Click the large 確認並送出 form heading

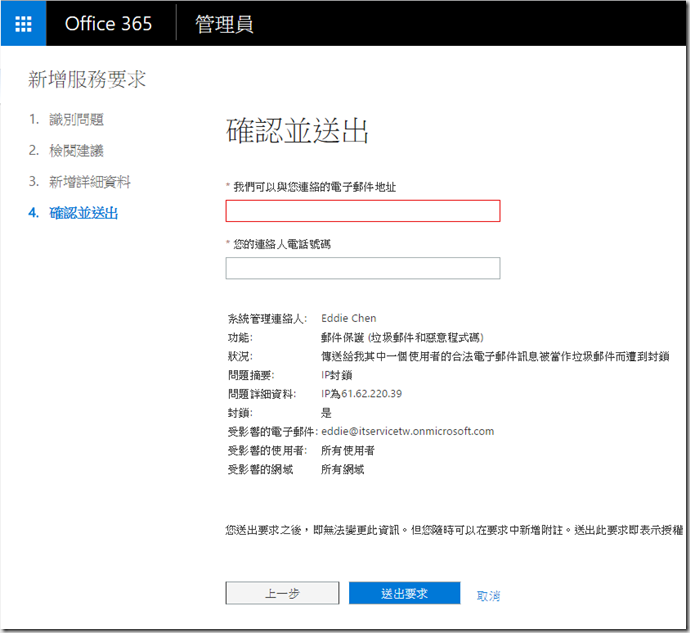(x=297, y=131)
